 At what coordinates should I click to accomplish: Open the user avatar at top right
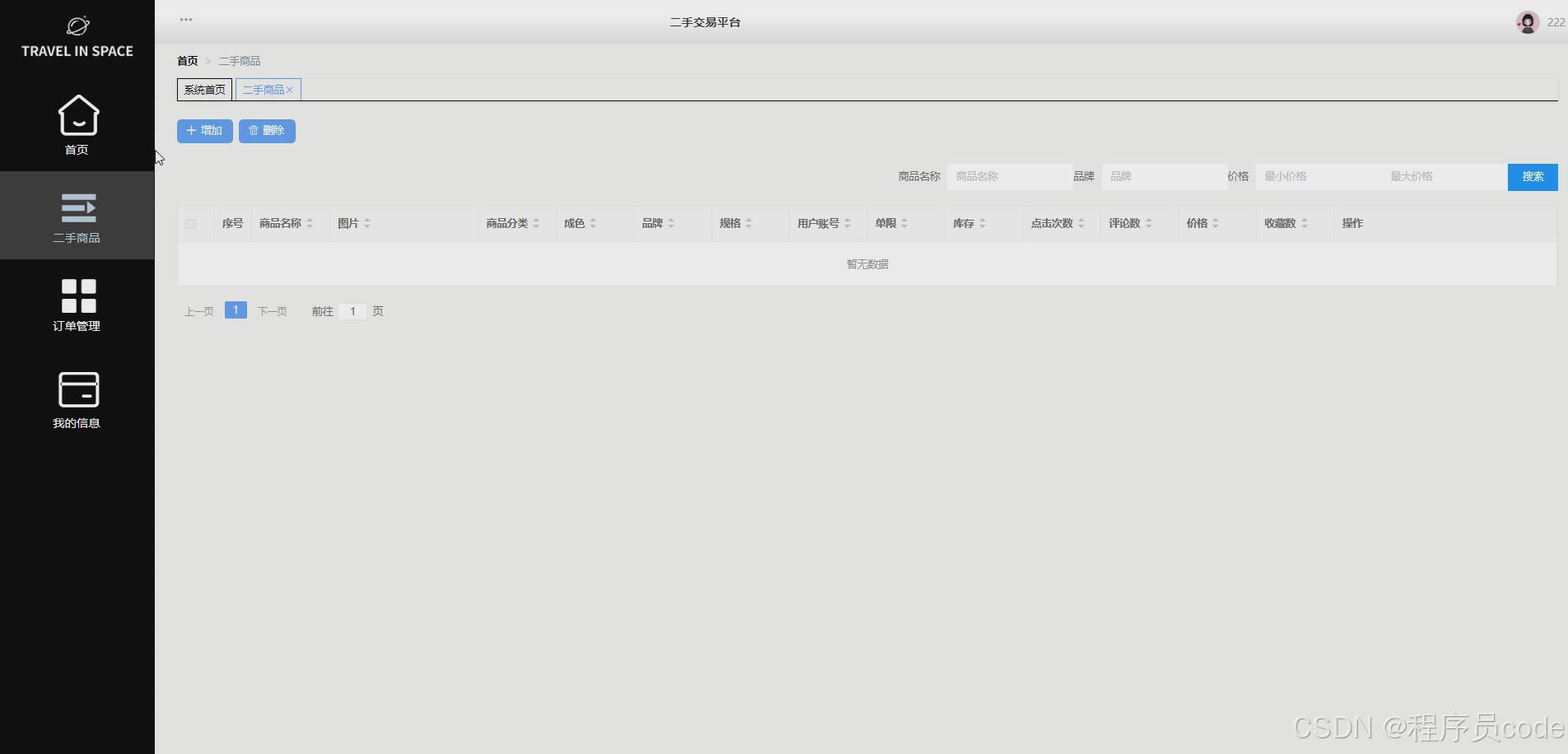1528,22
